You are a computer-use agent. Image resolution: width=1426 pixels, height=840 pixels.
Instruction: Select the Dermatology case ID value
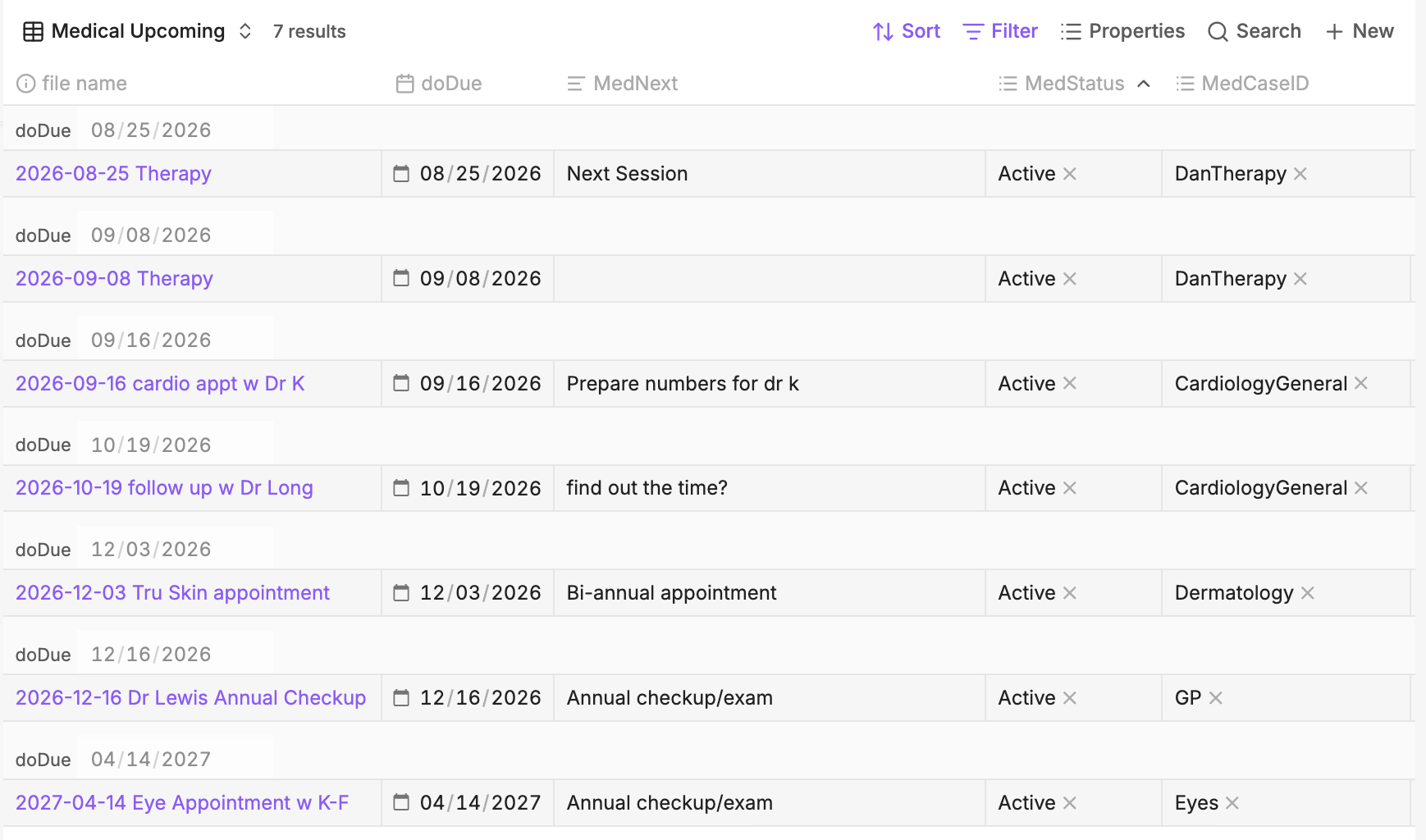(x=1234, y=593)
